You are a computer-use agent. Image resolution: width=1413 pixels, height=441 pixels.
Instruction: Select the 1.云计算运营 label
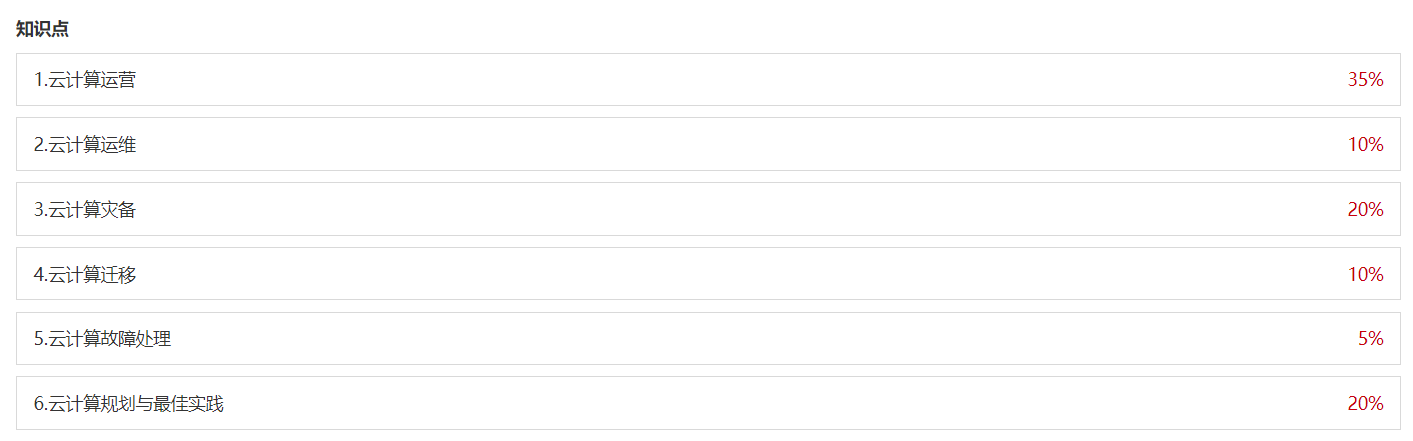coord(85,80)
